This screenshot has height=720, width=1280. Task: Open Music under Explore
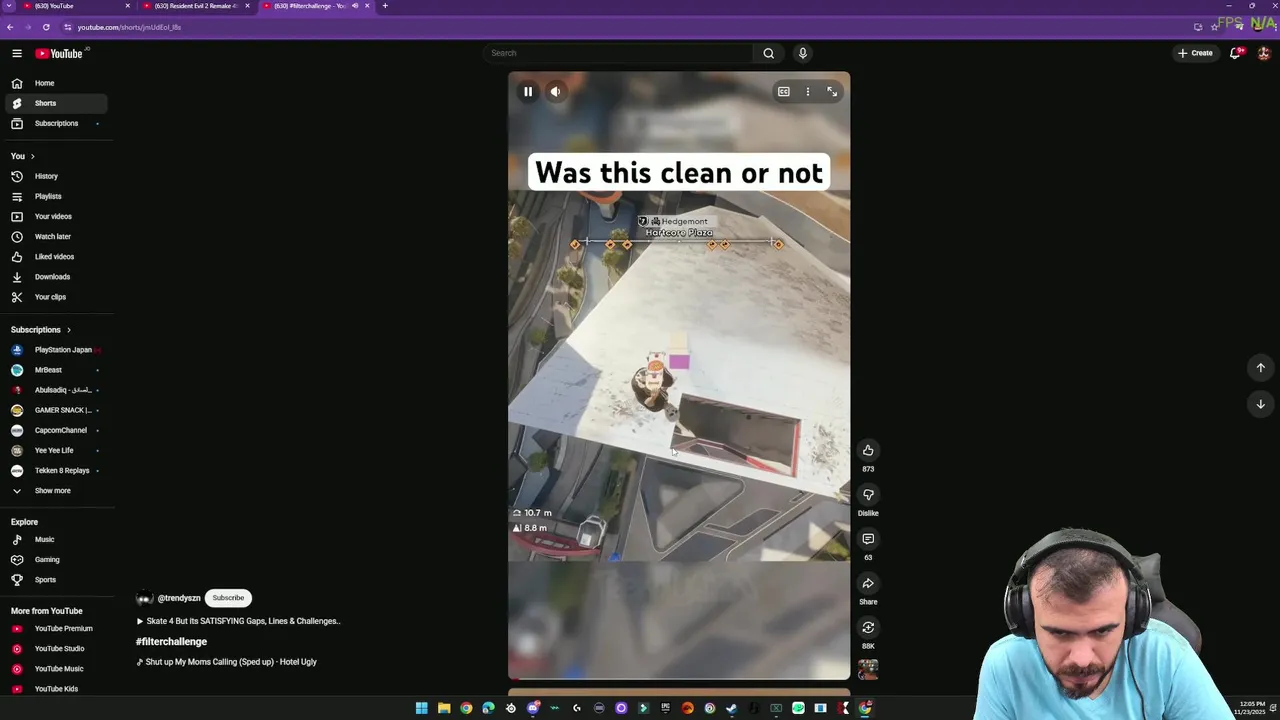pyautogui.click(x=54, y=539)
